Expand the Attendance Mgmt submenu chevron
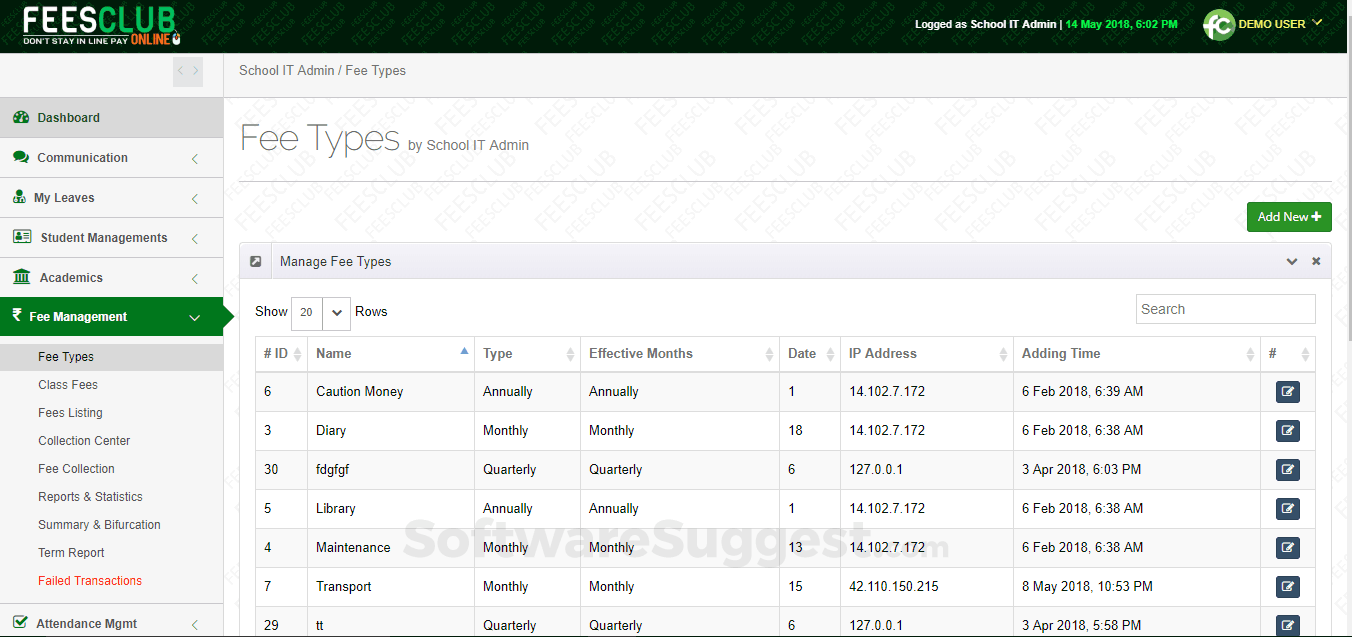The image size is (1352, 637). coord(195,624)
